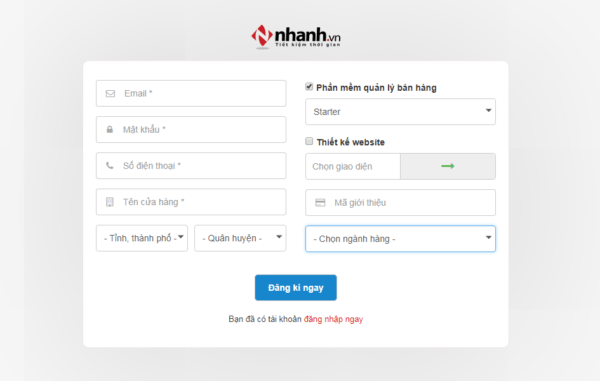The height and width of the screenshot is (381, 600).
Task: Click the lock icon in password field
Action: 110,130
